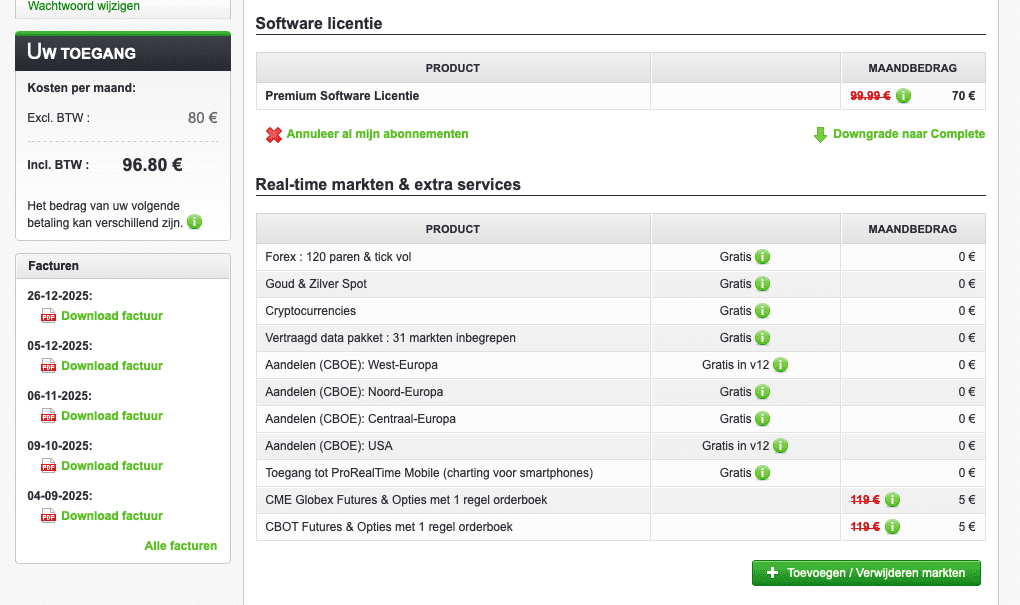Click info icon for West-Europa Gratis in v12
Viewport: 1020px width, 605px height.
click(780, 365)
